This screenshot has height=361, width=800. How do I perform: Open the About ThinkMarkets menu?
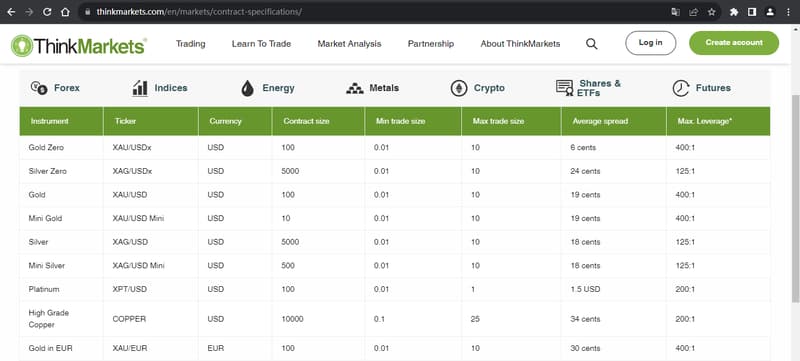click(520, 44)
